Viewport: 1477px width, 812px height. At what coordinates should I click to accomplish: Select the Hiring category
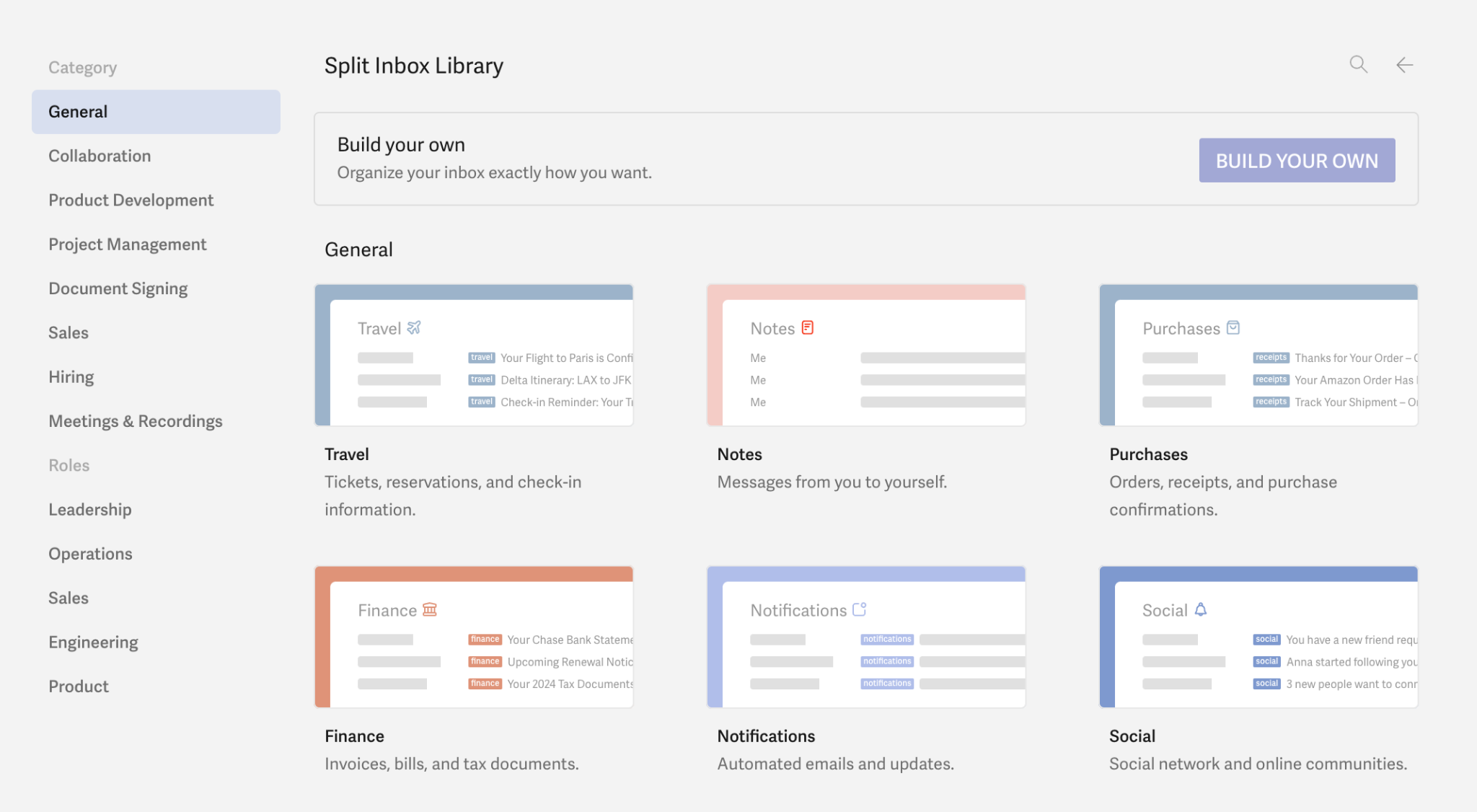tap(71, 376)
